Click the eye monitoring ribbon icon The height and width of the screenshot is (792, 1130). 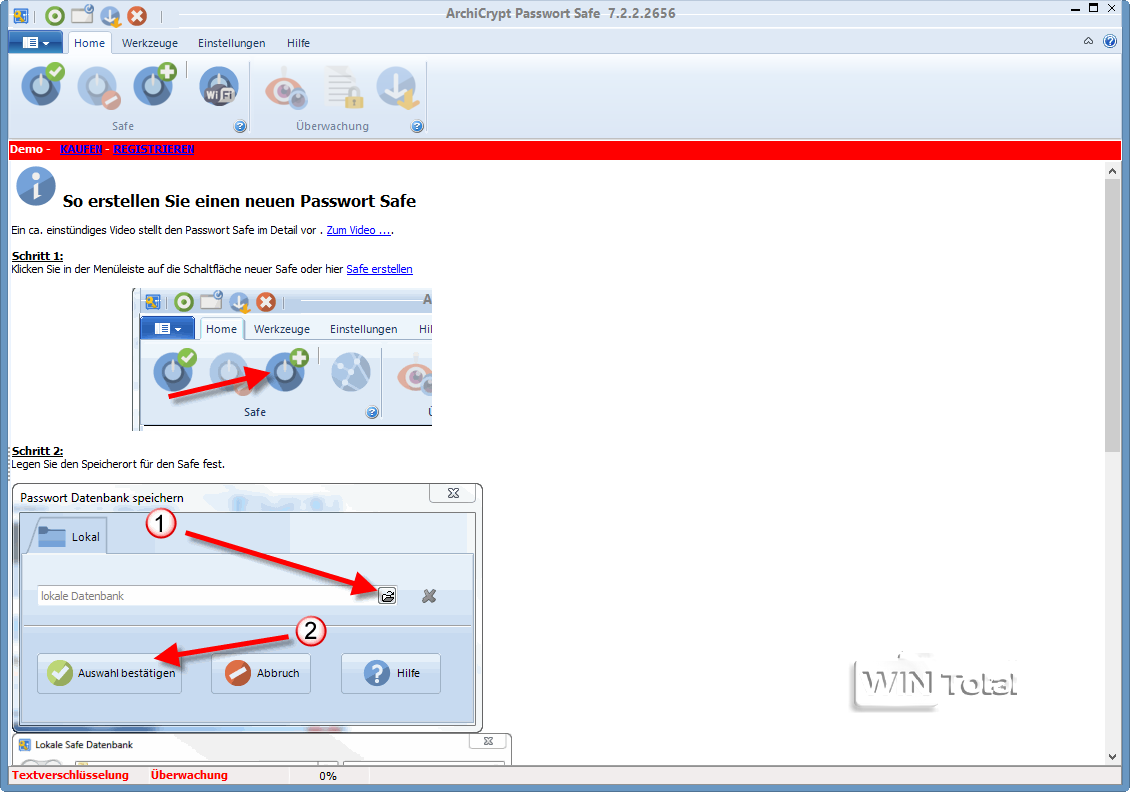[x=286, y=89]
